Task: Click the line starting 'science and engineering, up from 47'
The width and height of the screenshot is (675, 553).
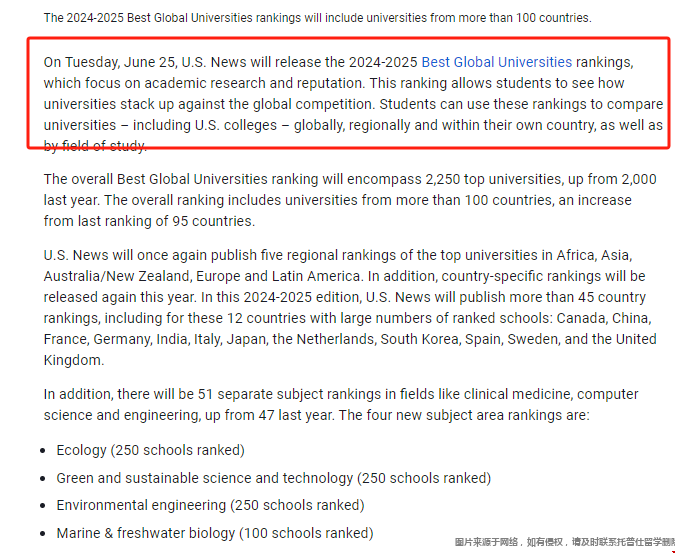Action: click(316, 415)
